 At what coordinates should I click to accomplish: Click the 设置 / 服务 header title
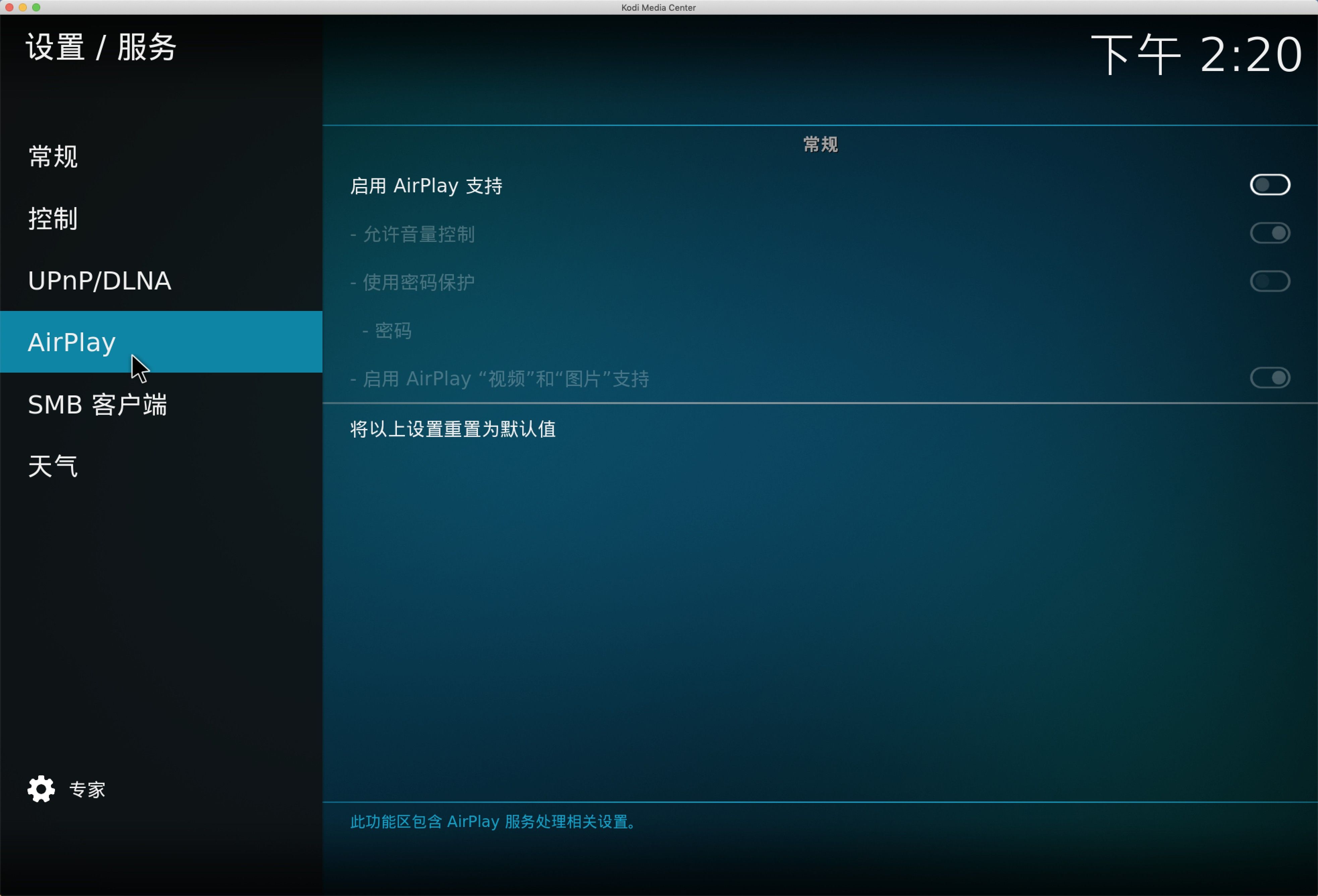102,47
